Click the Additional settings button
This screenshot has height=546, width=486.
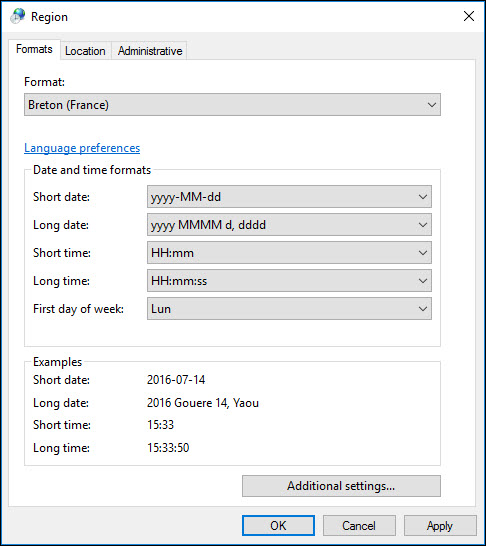pos(341,486)
